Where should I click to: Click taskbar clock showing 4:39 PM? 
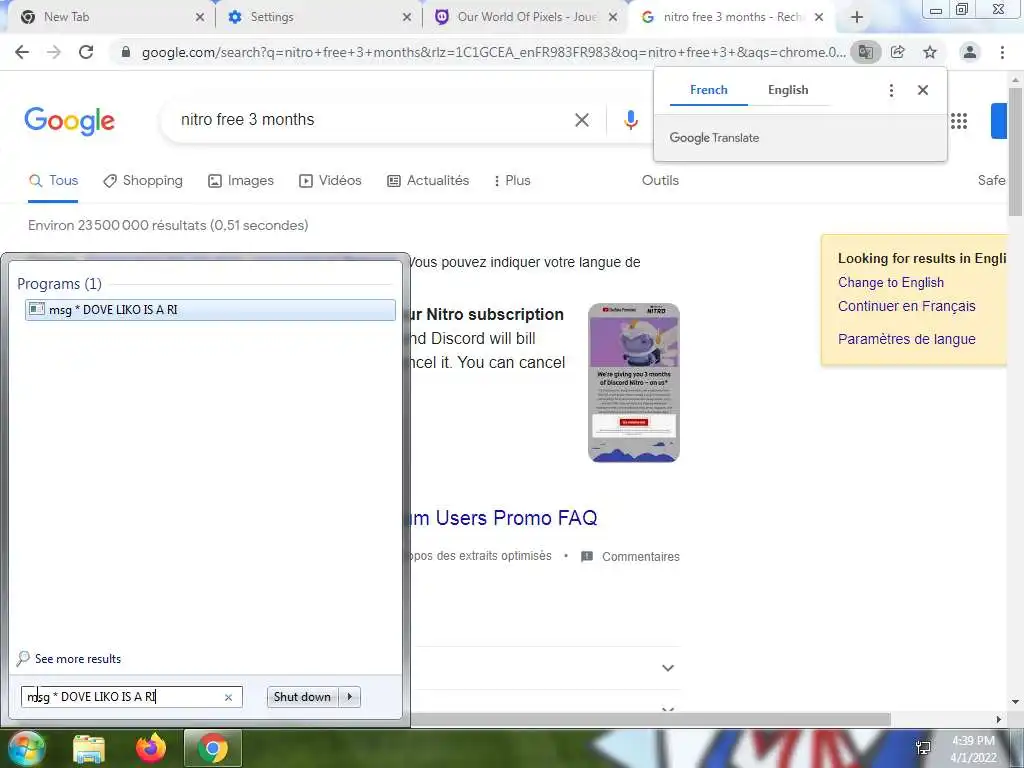pos(973,749)
